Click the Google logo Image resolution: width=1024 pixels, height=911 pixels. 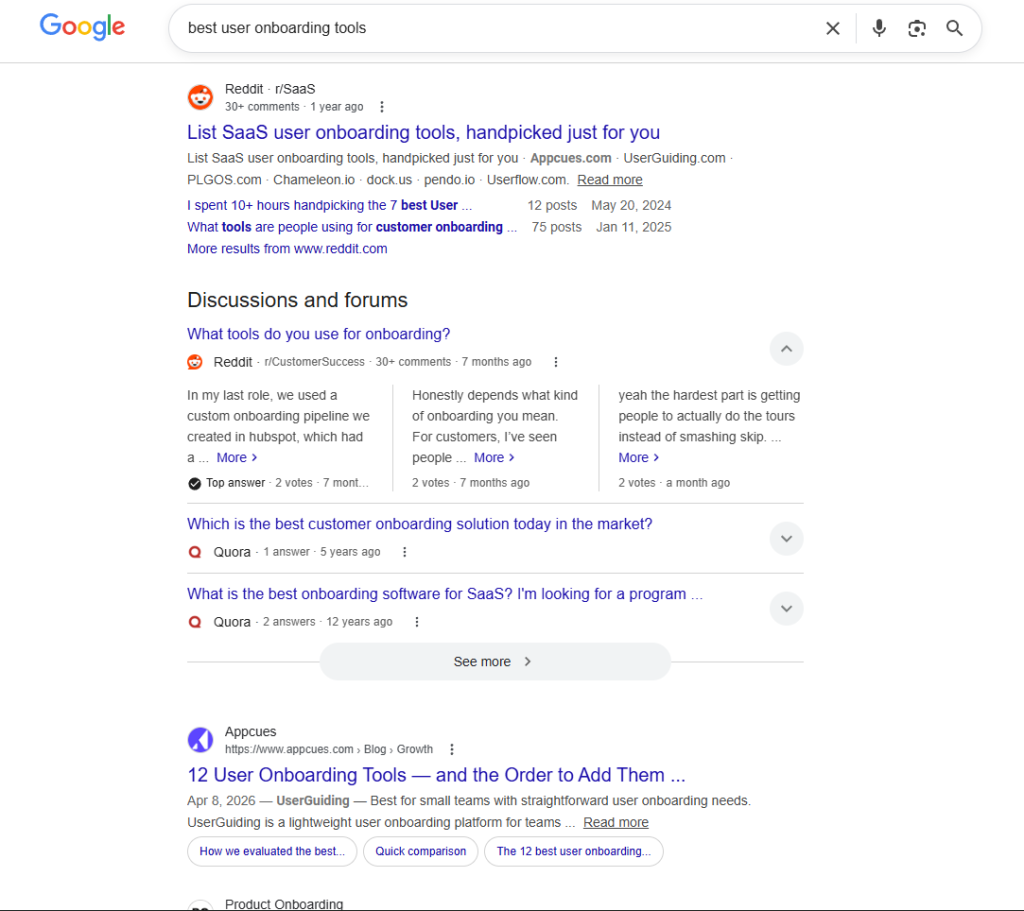coord(82,27)
